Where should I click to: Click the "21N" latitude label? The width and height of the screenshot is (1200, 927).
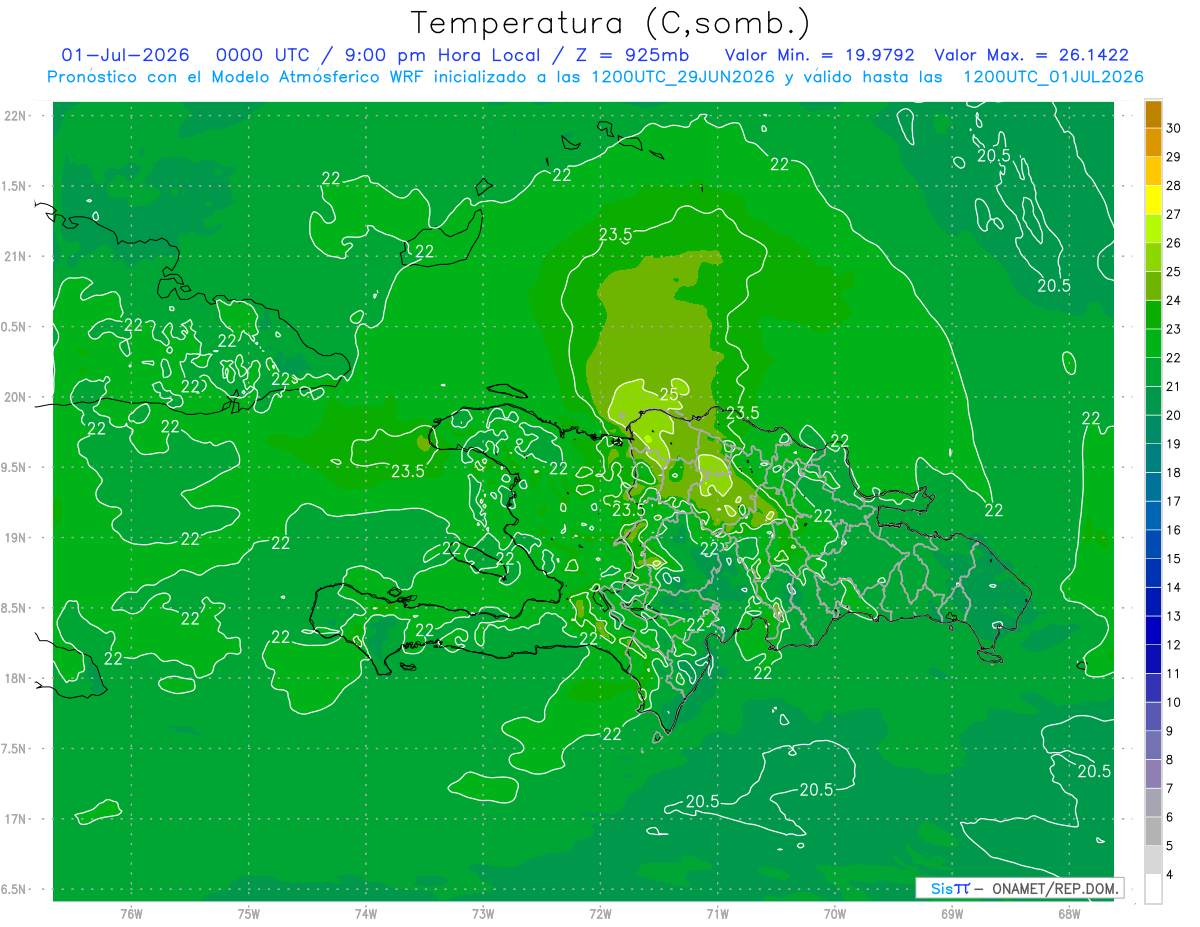14,257
